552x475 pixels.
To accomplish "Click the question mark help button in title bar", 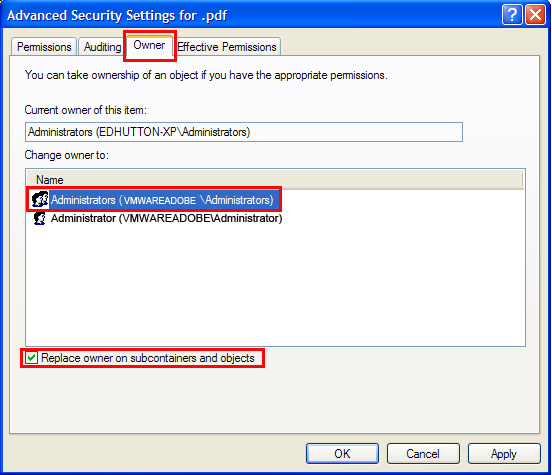I will click(512, 15).
